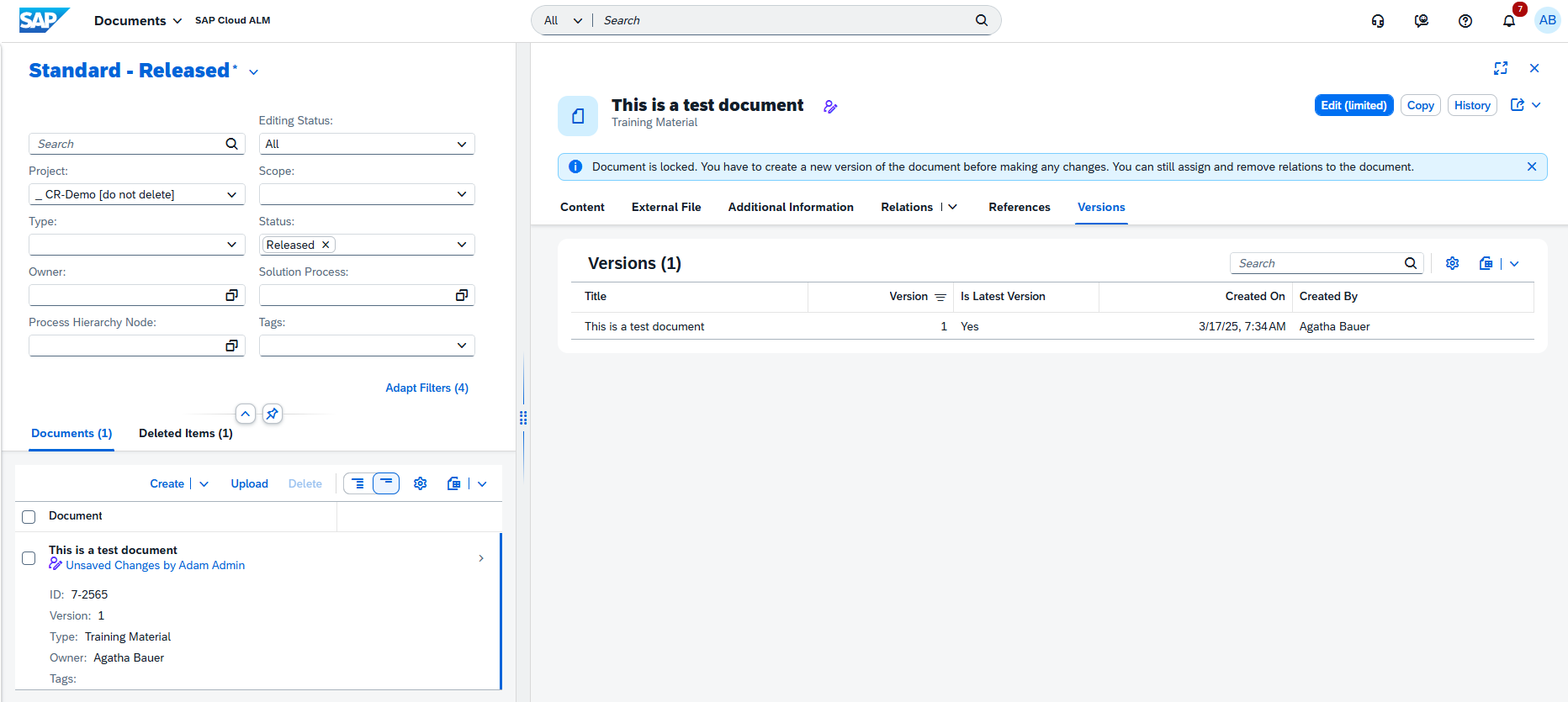Image resolution: width=1568 pixels, height=702 pixels.
Task: Open the Editing Status dropdown
Action: point(461,144)
